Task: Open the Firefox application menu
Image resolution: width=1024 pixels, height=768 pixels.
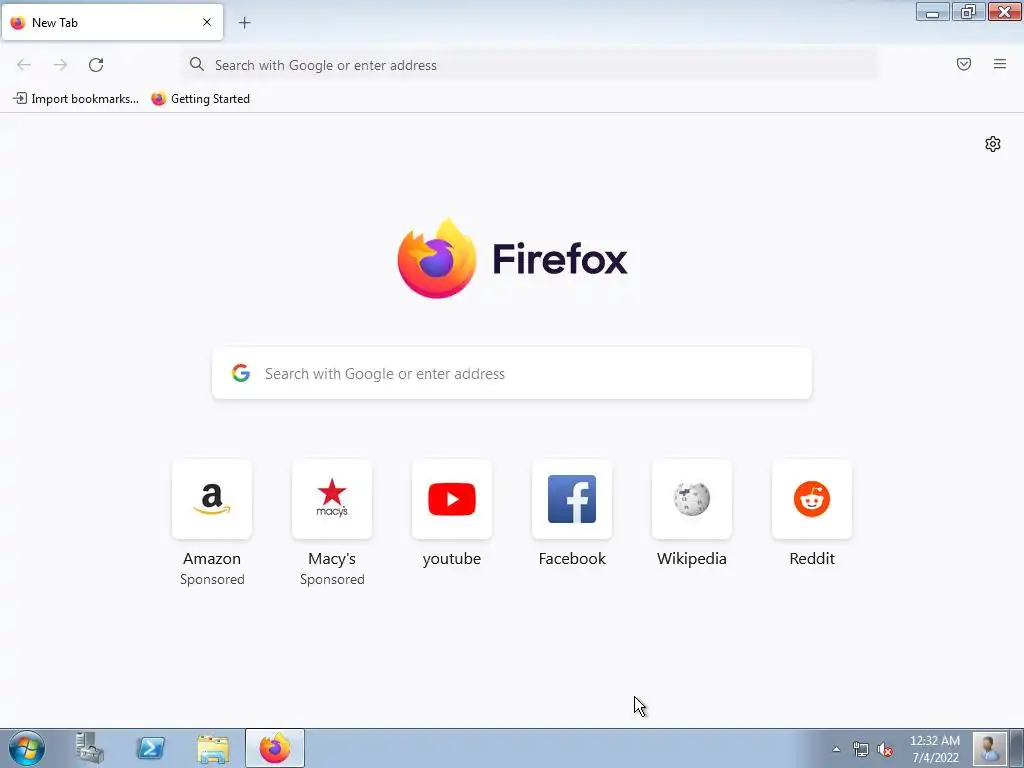Action: click(1000, 64)
